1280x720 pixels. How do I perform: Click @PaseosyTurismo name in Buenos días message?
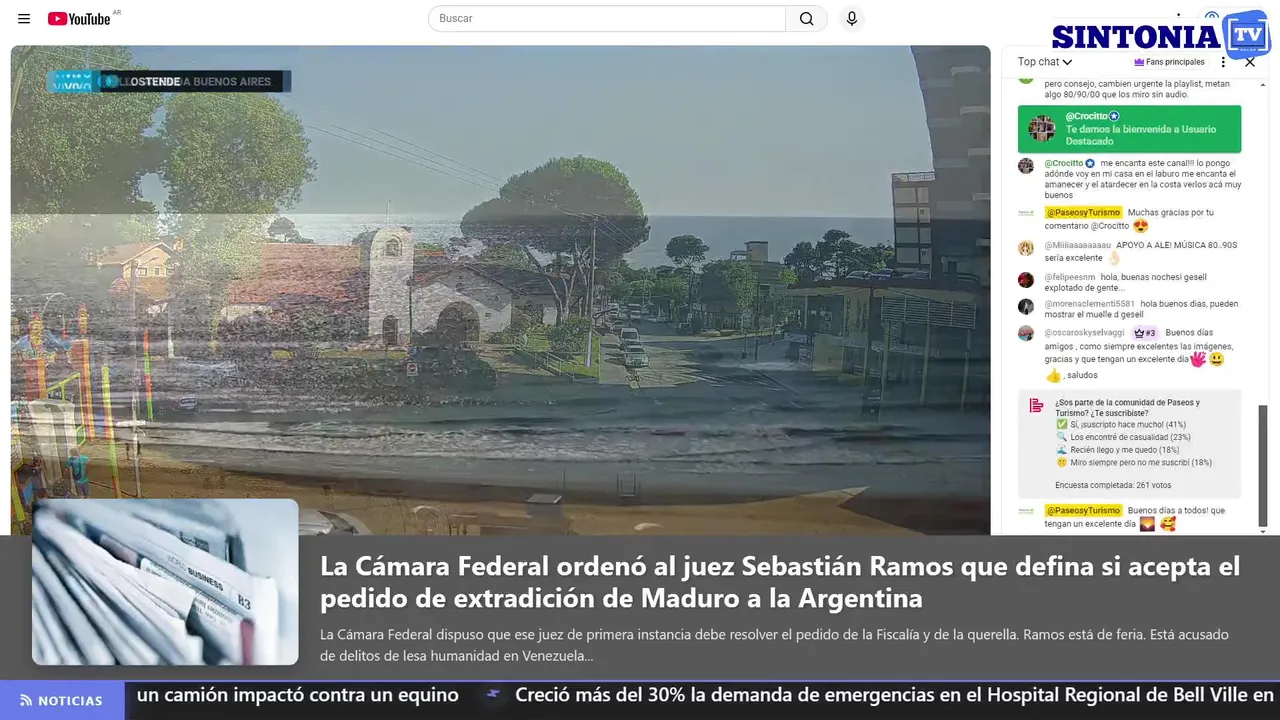[1083, 511]
